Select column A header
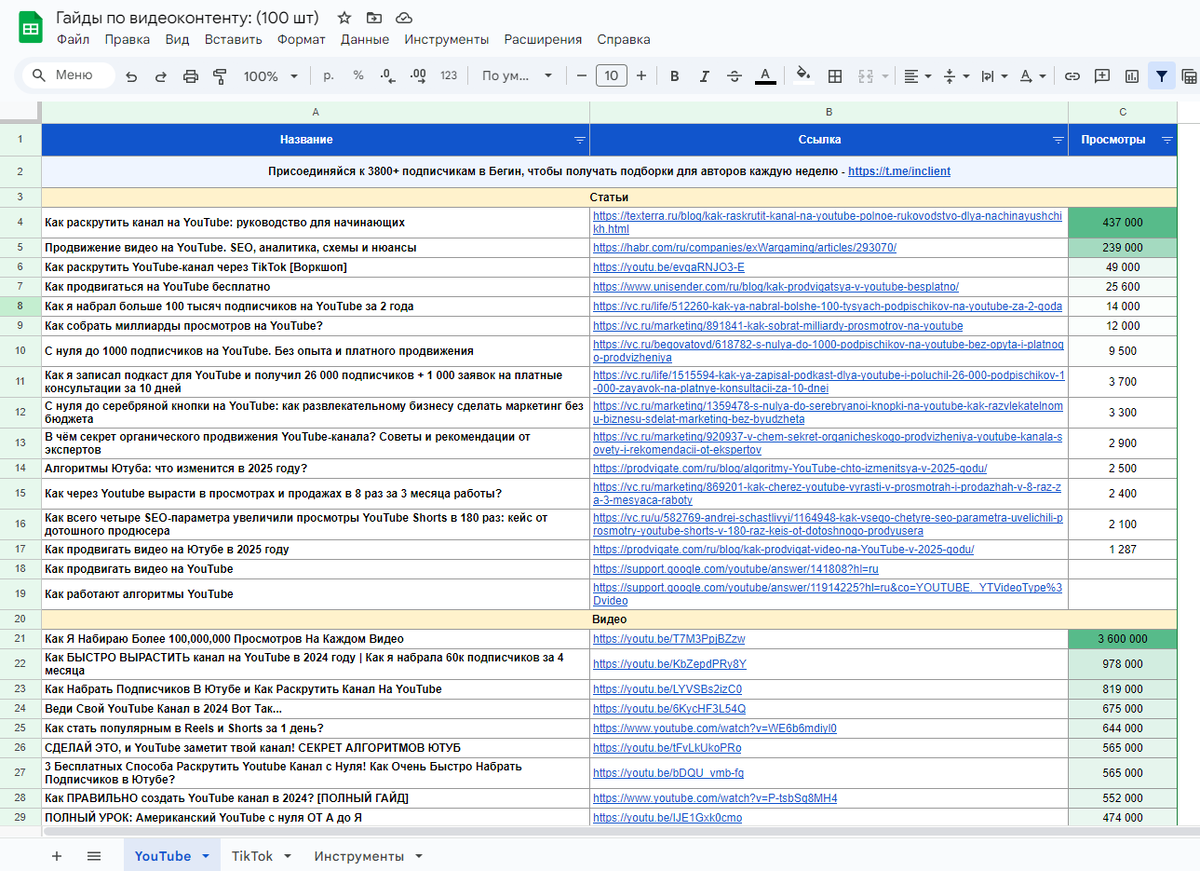1200x871 pixels. pos(316,112)
